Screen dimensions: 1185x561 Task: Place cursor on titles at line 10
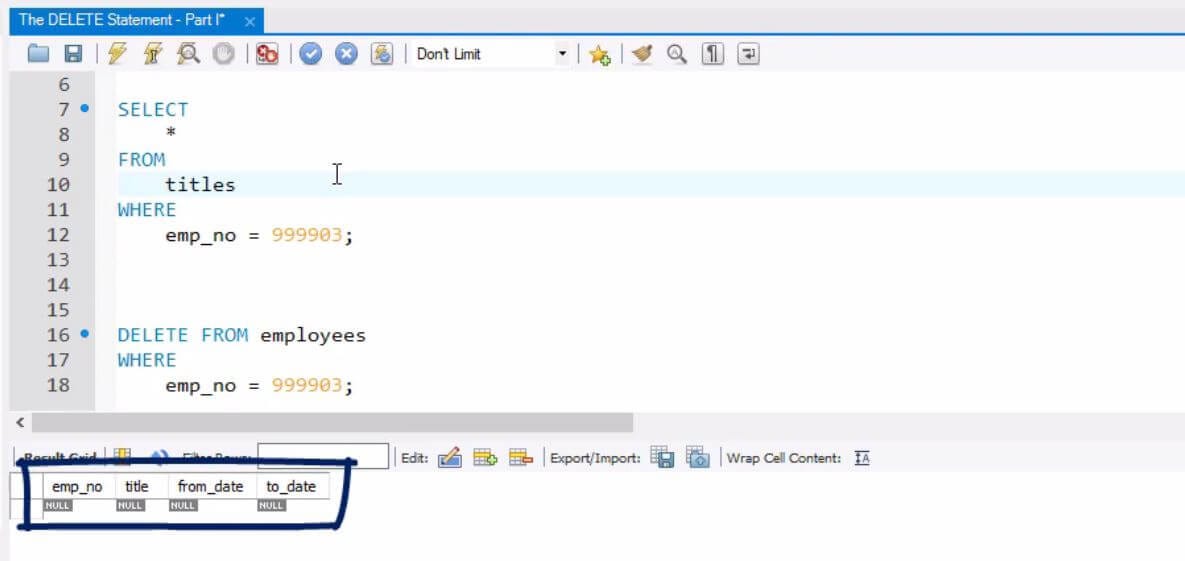[200, 184]
